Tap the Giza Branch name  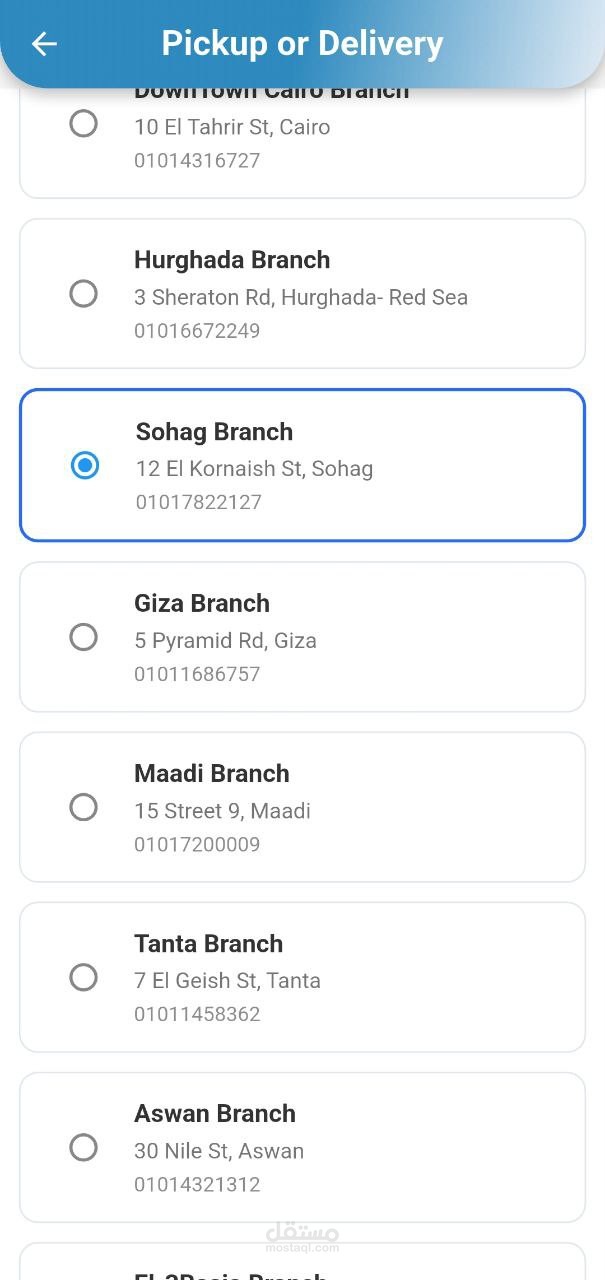pos(202,603)
